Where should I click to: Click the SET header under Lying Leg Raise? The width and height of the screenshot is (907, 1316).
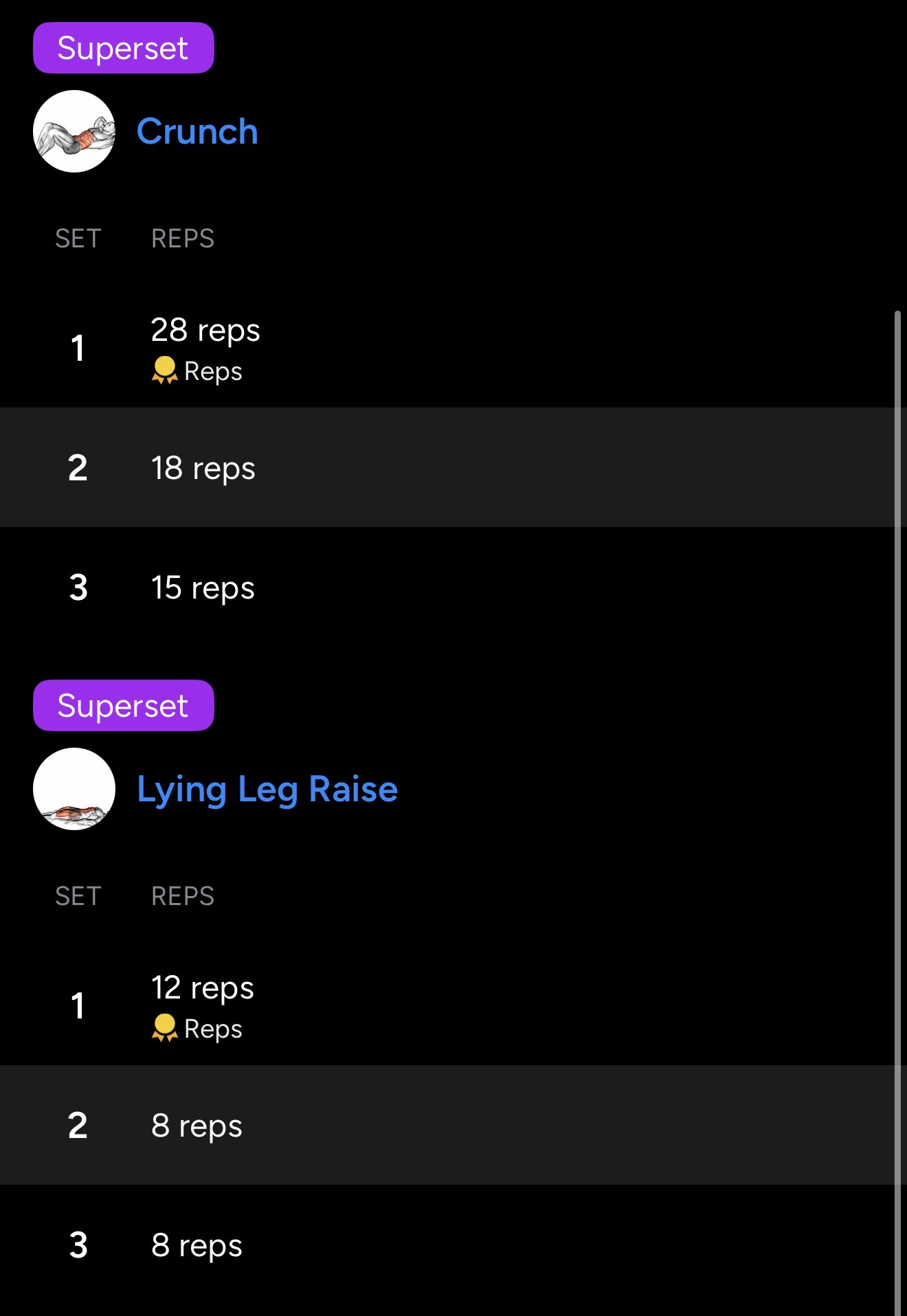point(78,896)
